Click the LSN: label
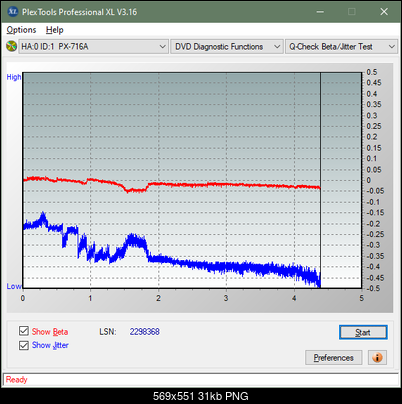The width and height of the screenshot is (402, 404). (108, 332)
